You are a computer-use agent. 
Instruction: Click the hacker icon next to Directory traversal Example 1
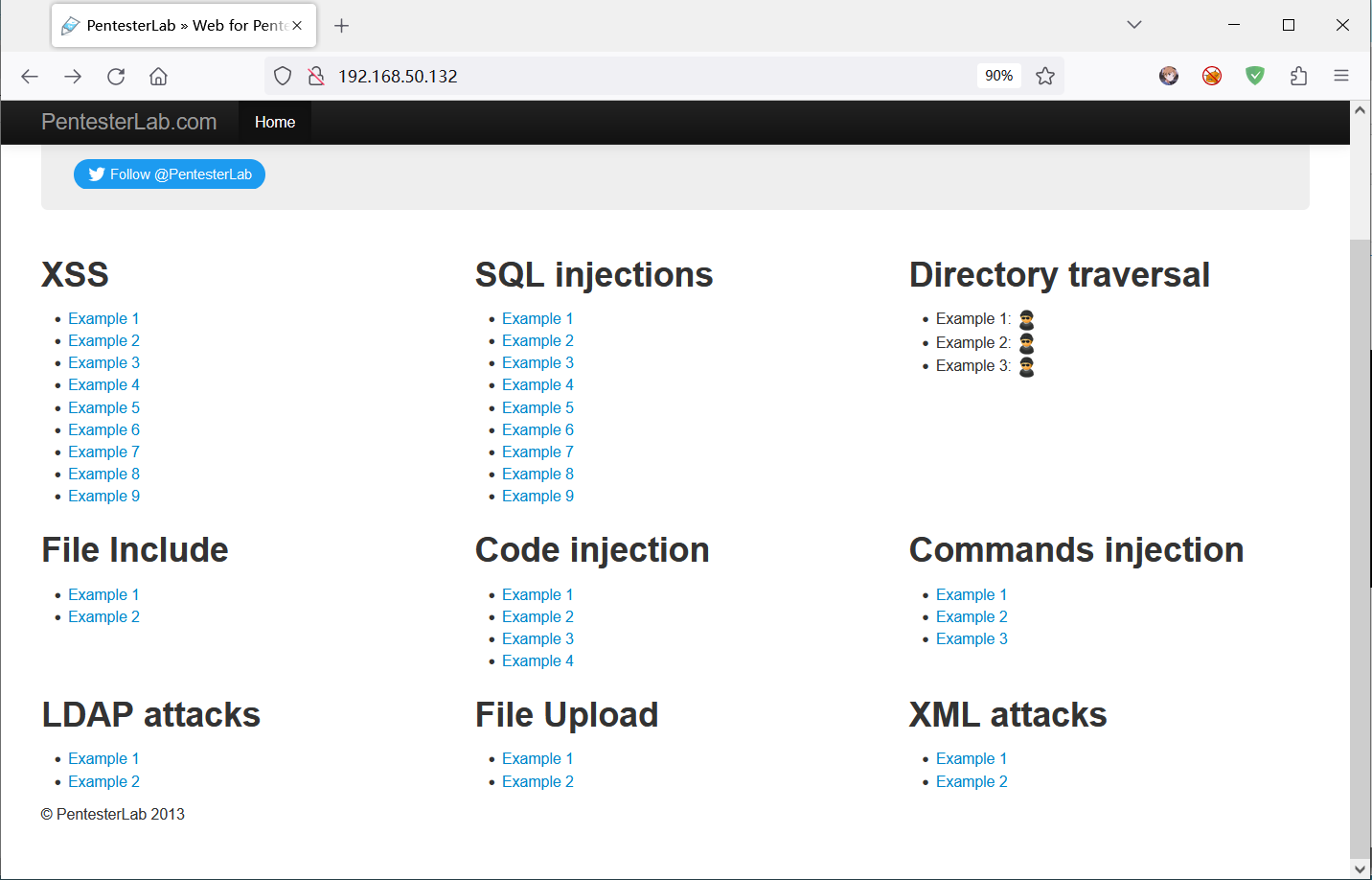pos(1027,319)
